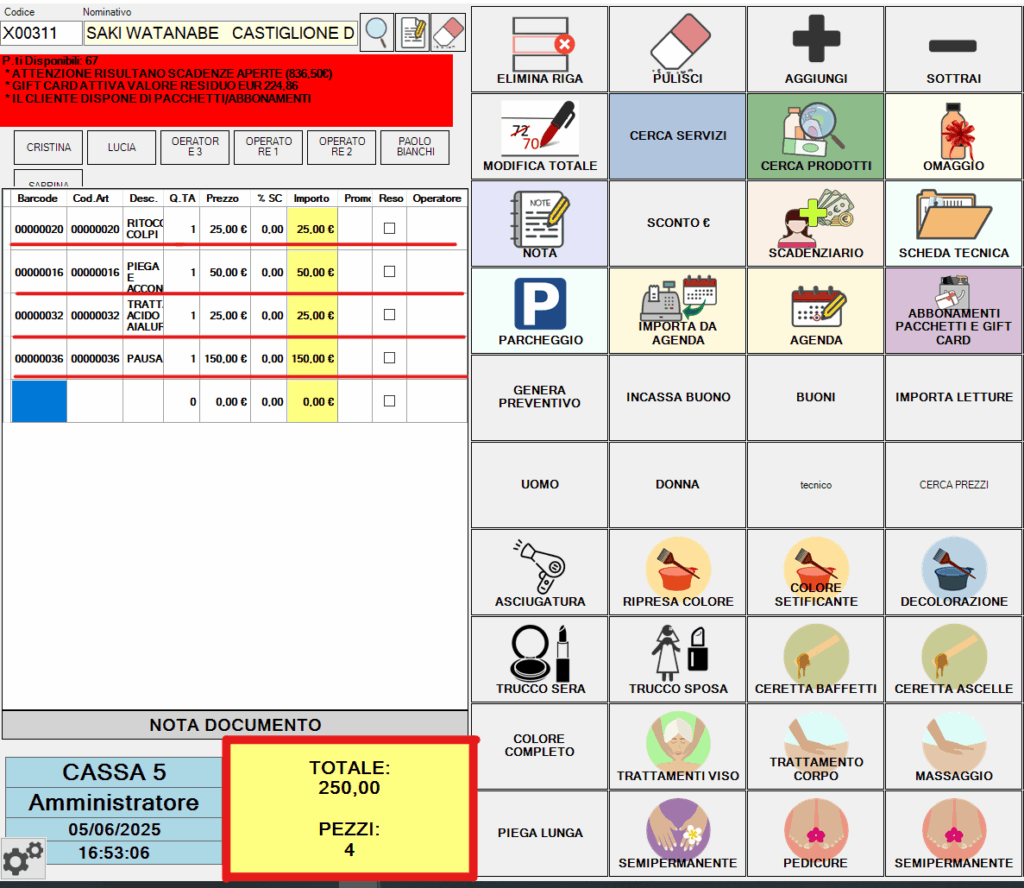The height and width of the screenshot is (888, 1024).
Task: Open settings gears in bottom-left corner
Action: tap(23, 858)
